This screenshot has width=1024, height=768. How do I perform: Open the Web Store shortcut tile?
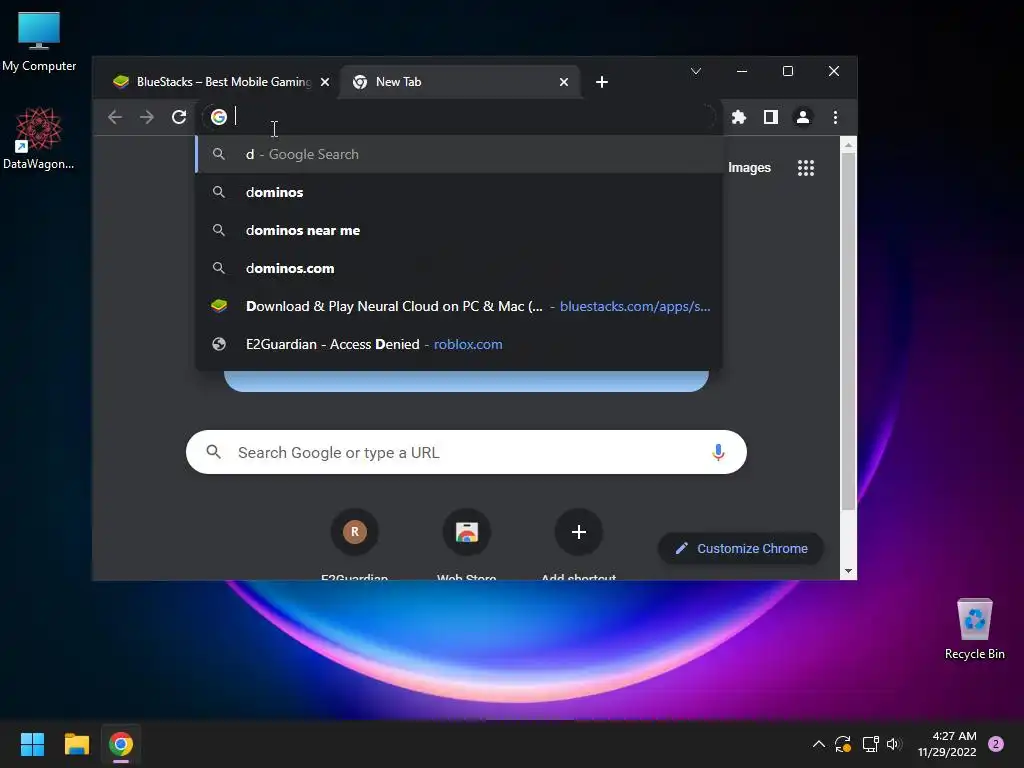pyautogui.click(x=466, y=542)
